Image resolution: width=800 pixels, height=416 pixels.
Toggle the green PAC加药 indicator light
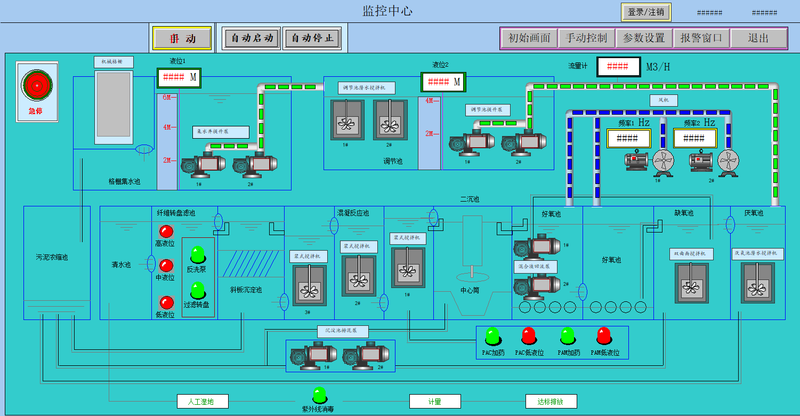(x=491, y=336)
